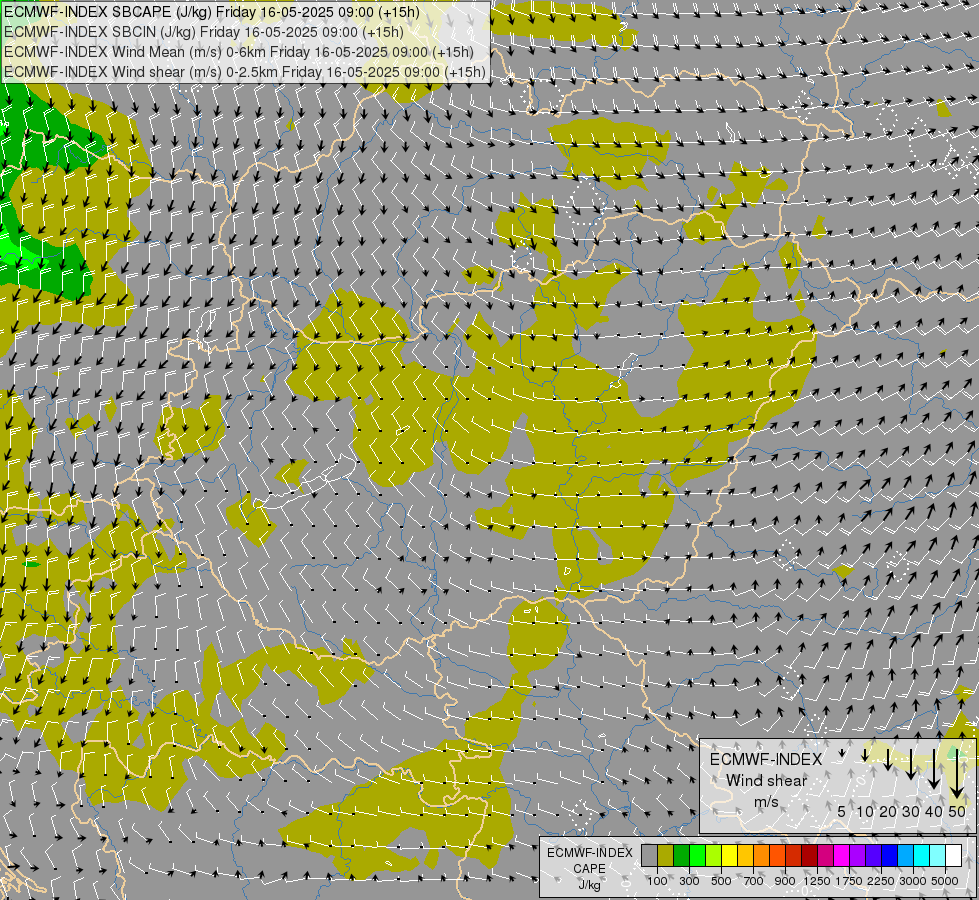Click the 30 label in wind shear legend

(910, 811)
